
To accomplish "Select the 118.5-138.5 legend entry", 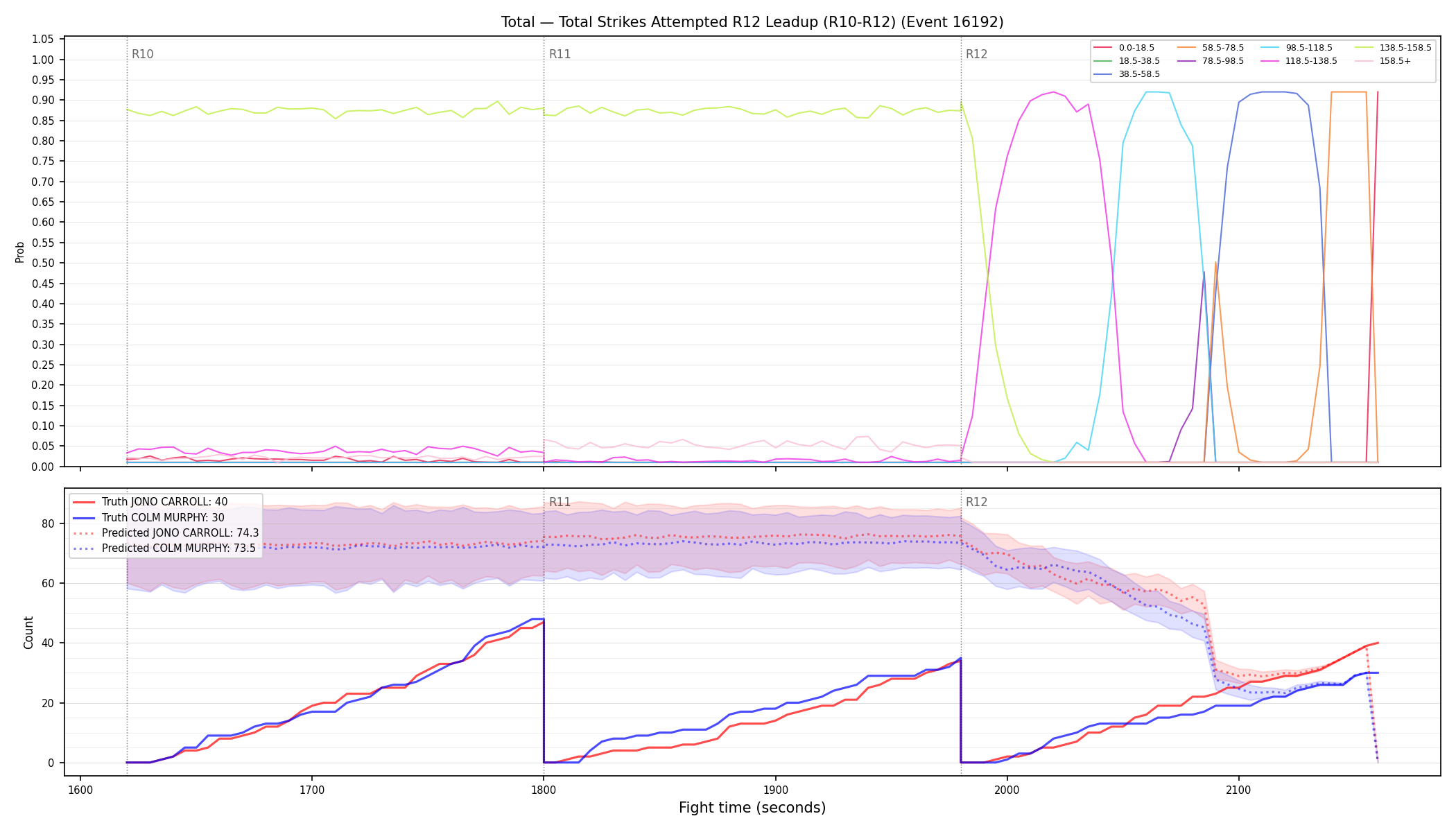I will point(1299,61).
